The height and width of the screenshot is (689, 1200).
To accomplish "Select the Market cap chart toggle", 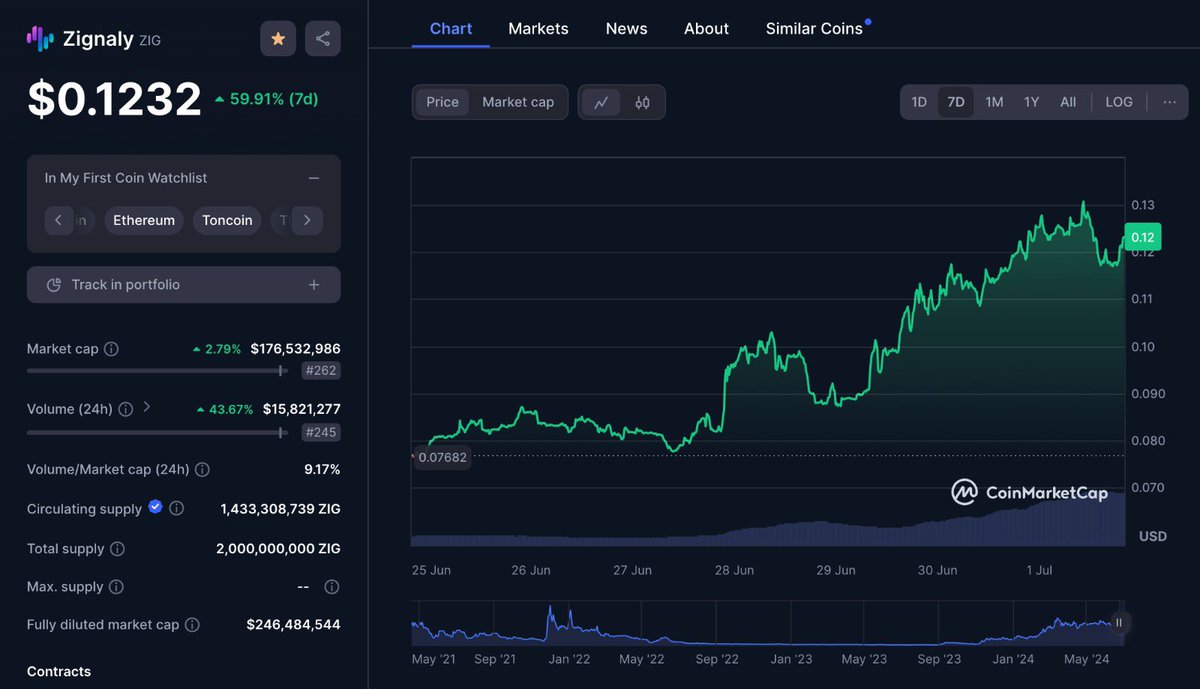I will pyautogui.click(x=518, y=102).
